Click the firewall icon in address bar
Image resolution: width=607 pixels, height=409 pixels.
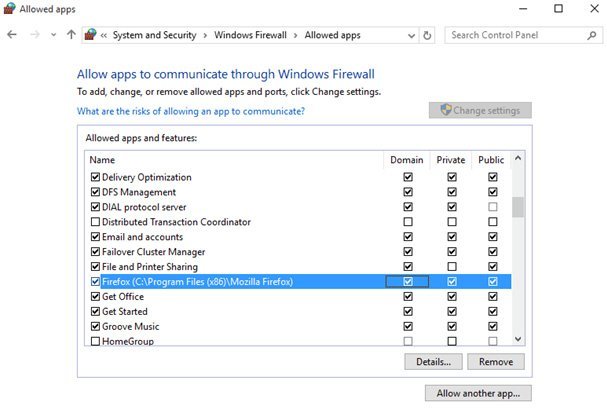91,35
